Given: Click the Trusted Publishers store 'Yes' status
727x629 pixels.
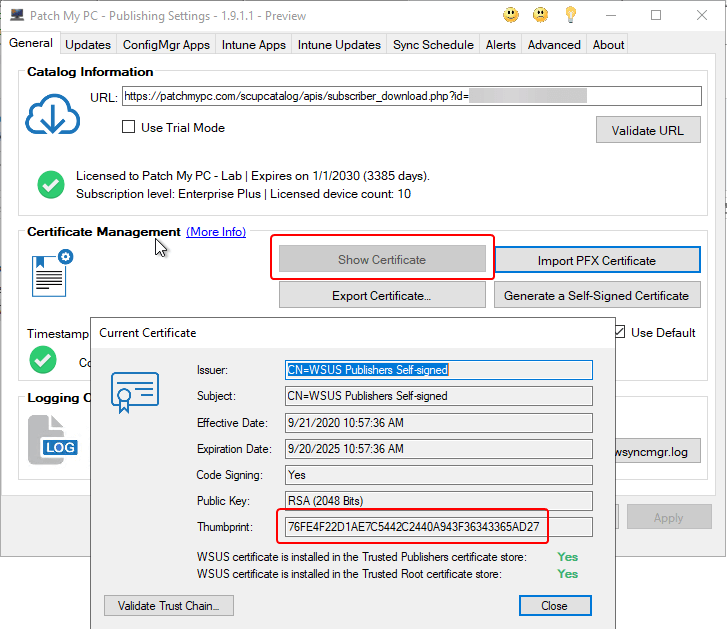Looking at the screenshot, I should 568,557.
